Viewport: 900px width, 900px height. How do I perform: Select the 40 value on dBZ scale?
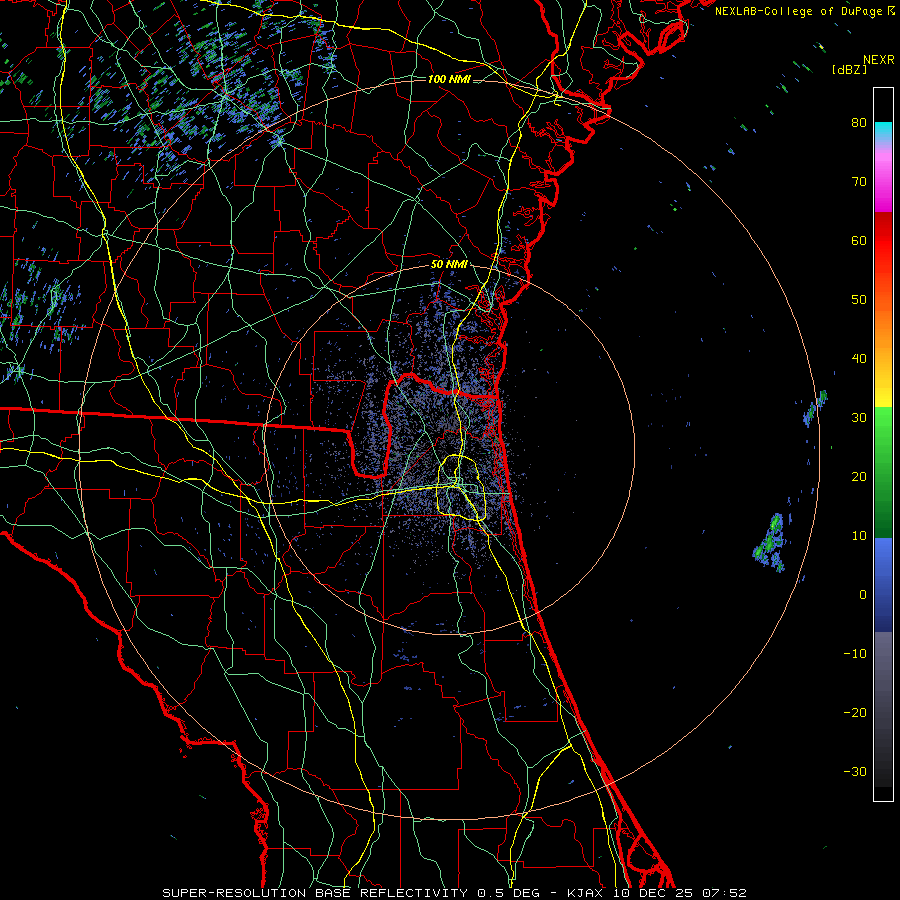(x=859, y=359)
